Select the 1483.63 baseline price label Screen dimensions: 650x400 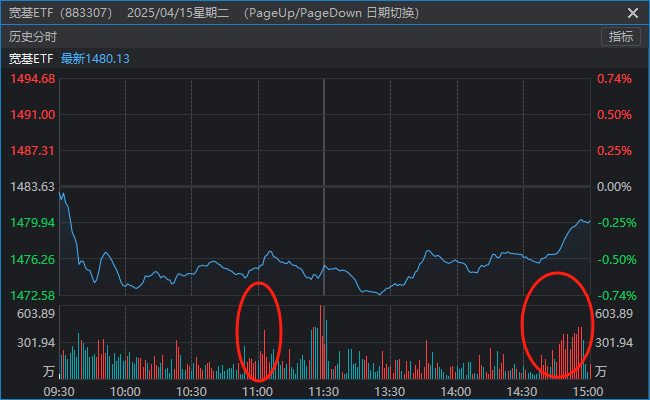pos(32,187)
